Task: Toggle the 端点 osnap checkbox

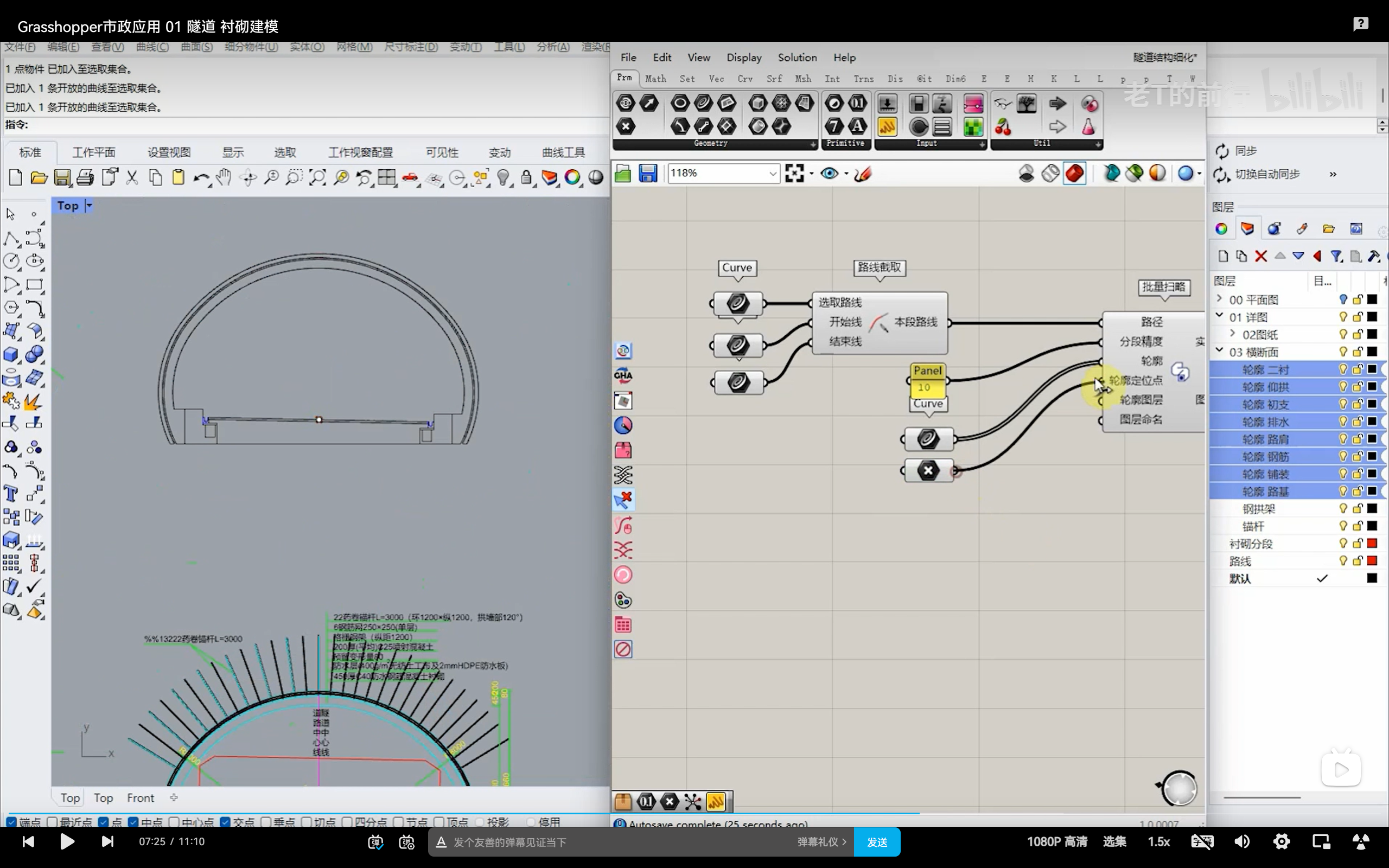Action: point(11,822)
